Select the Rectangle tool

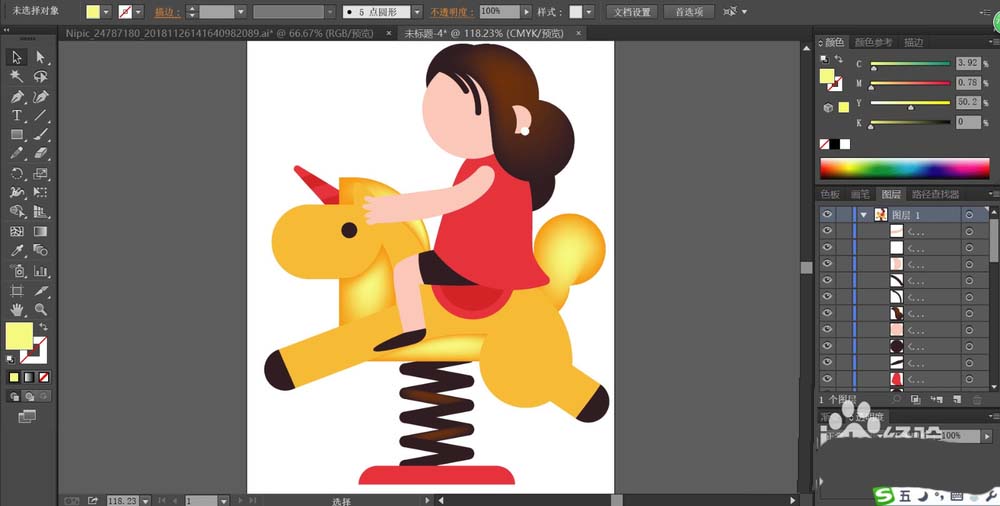tap(17, 135)
